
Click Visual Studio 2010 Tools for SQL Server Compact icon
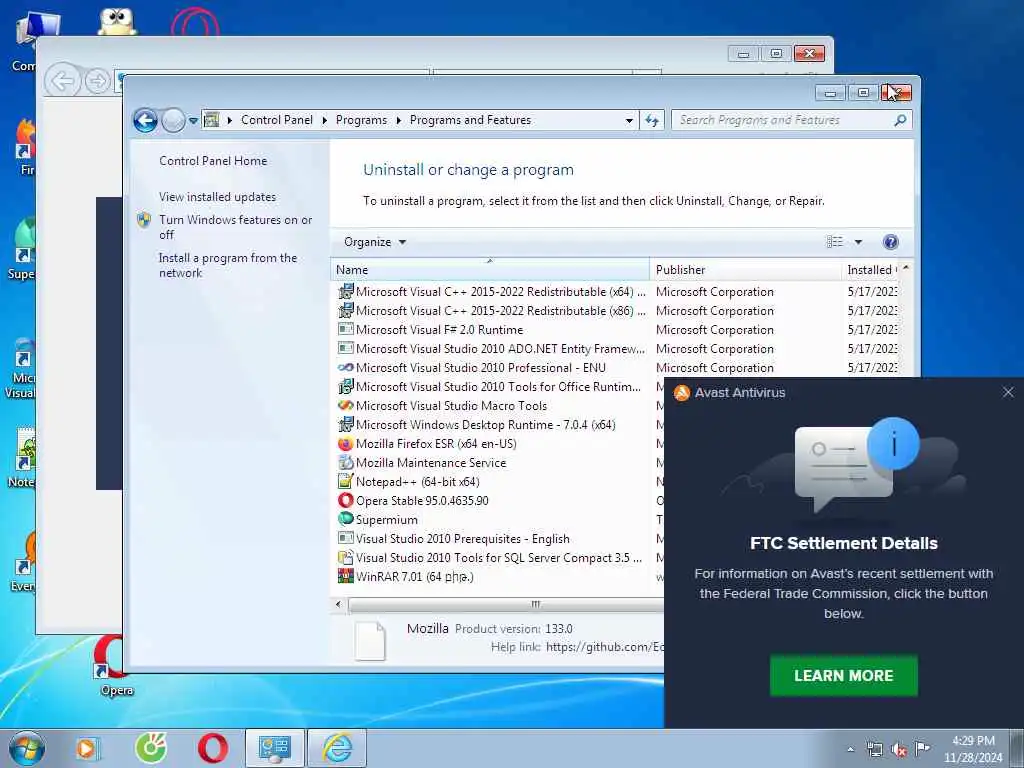[345, 558]
